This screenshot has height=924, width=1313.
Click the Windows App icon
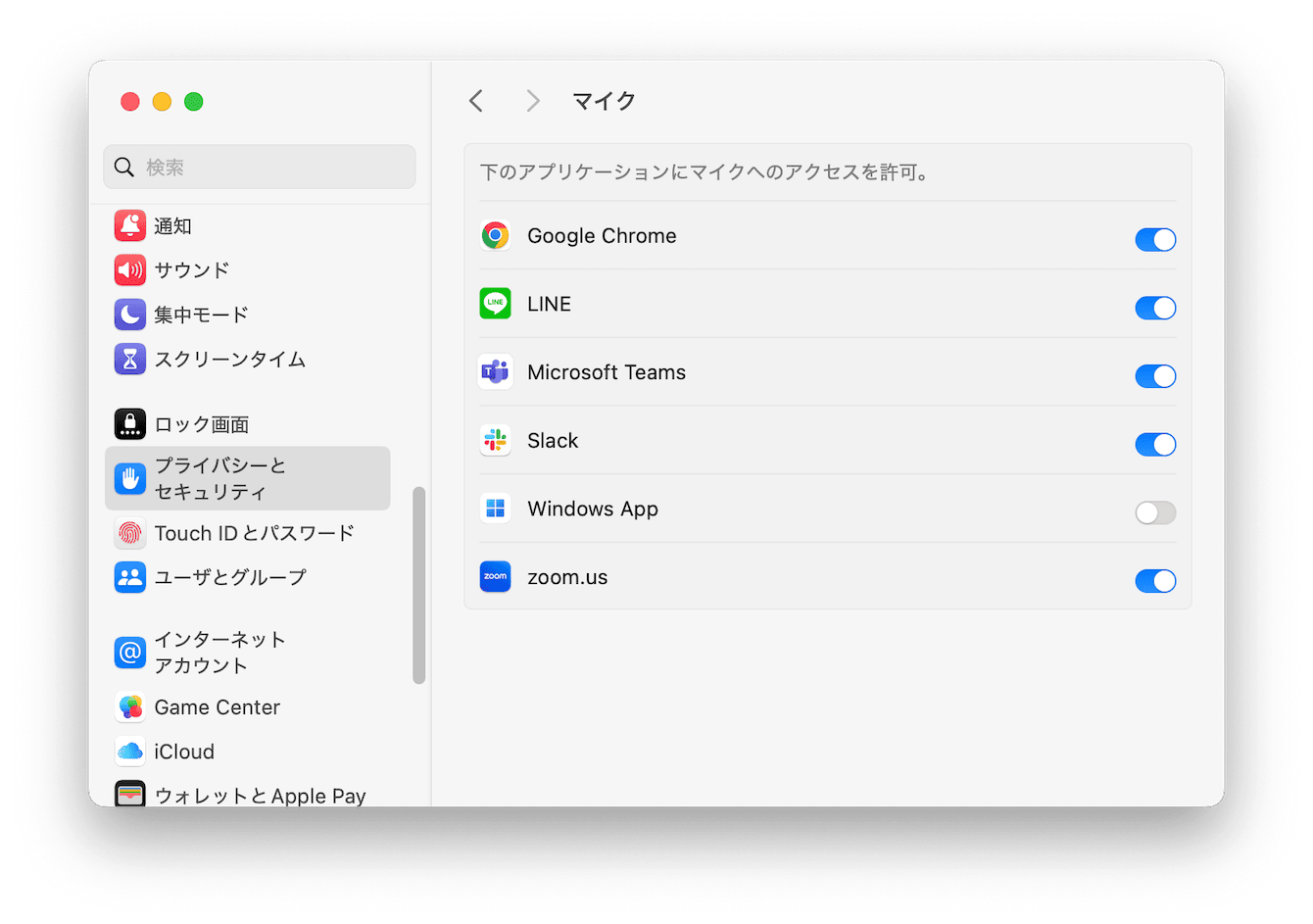click(496, 509)
